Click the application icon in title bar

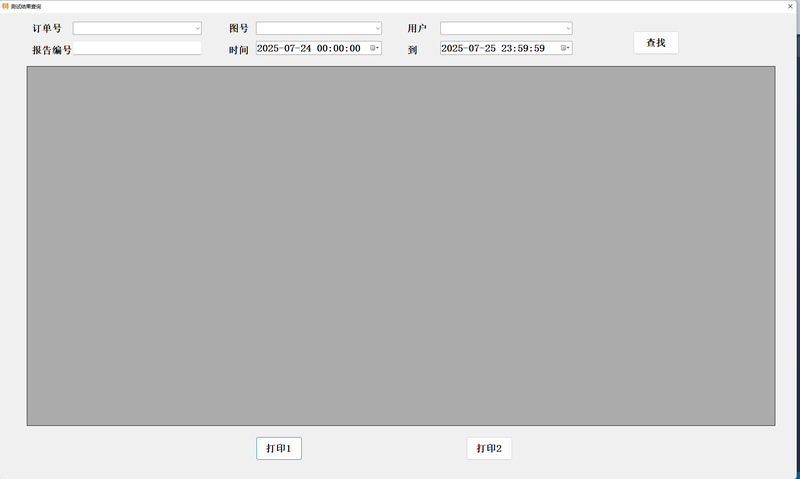pyautogui.click(x=5, y=6)
